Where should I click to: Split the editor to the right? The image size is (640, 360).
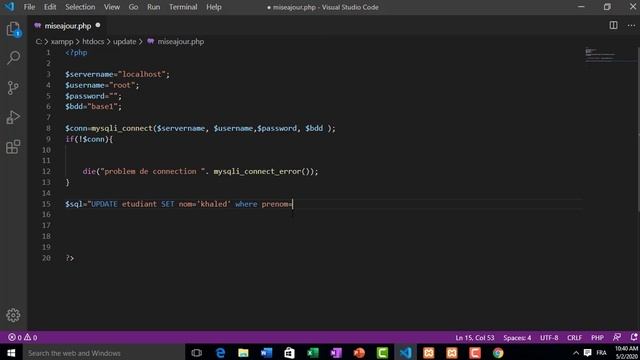613,25
